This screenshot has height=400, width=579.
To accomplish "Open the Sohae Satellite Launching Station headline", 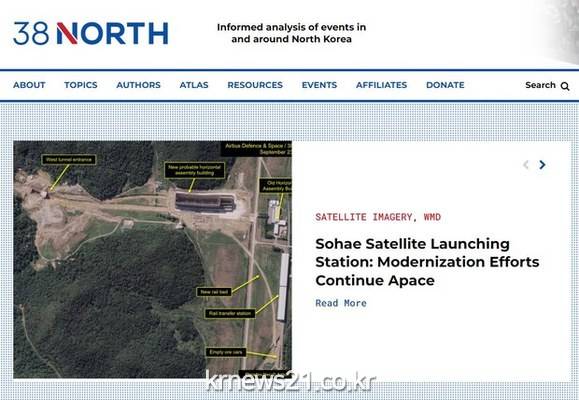I will (x=427, y=262).
